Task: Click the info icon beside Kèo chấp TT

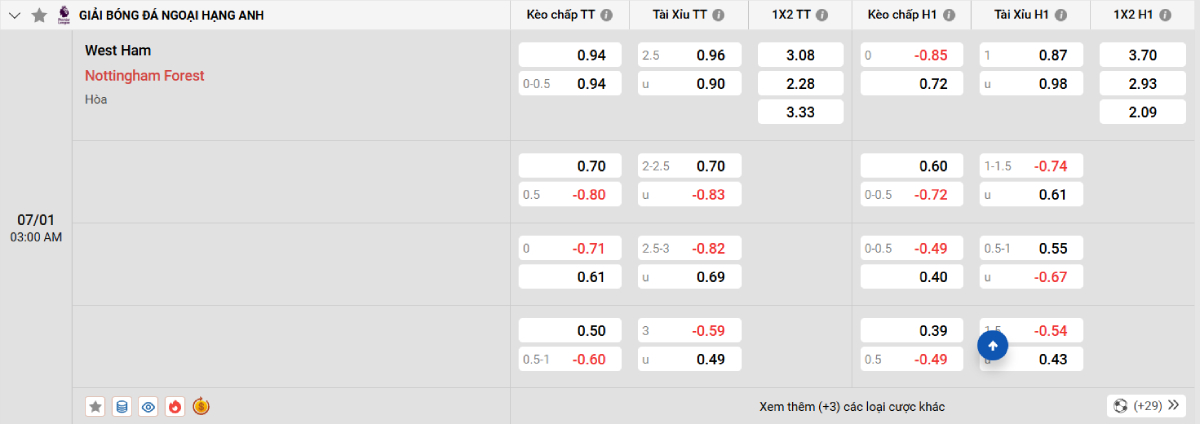Action: tap(607, 15)
